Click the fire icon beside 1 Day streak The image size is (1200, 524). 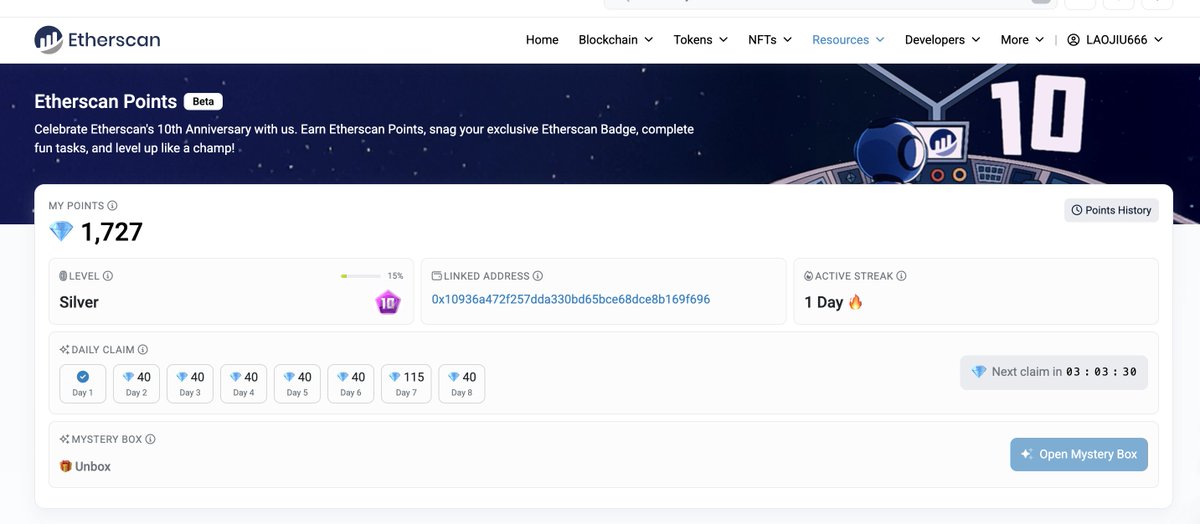point(855,302)
